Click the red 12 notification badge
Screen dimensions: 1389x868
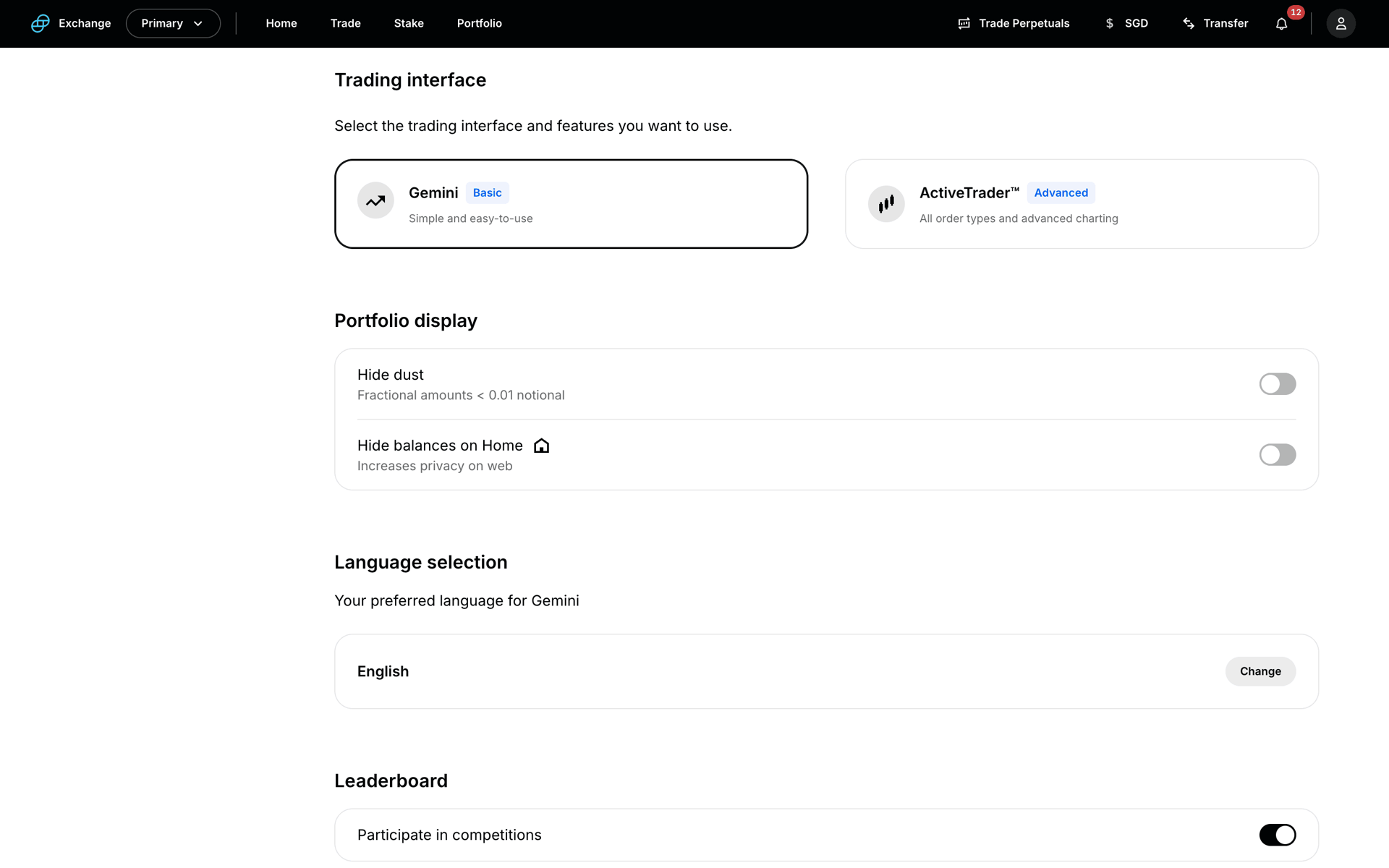[x=1296, y=12]
